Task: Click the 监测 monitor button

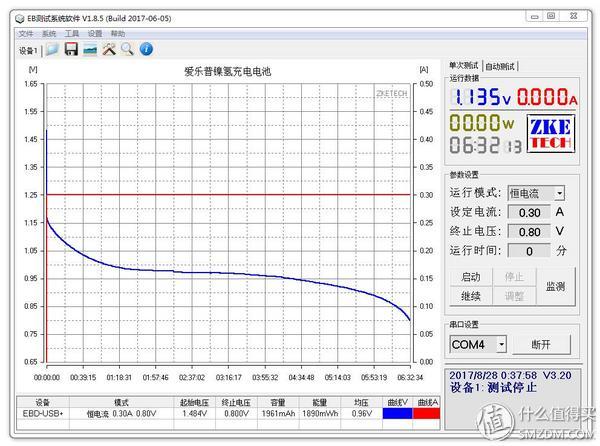Action: coord(554,287)
